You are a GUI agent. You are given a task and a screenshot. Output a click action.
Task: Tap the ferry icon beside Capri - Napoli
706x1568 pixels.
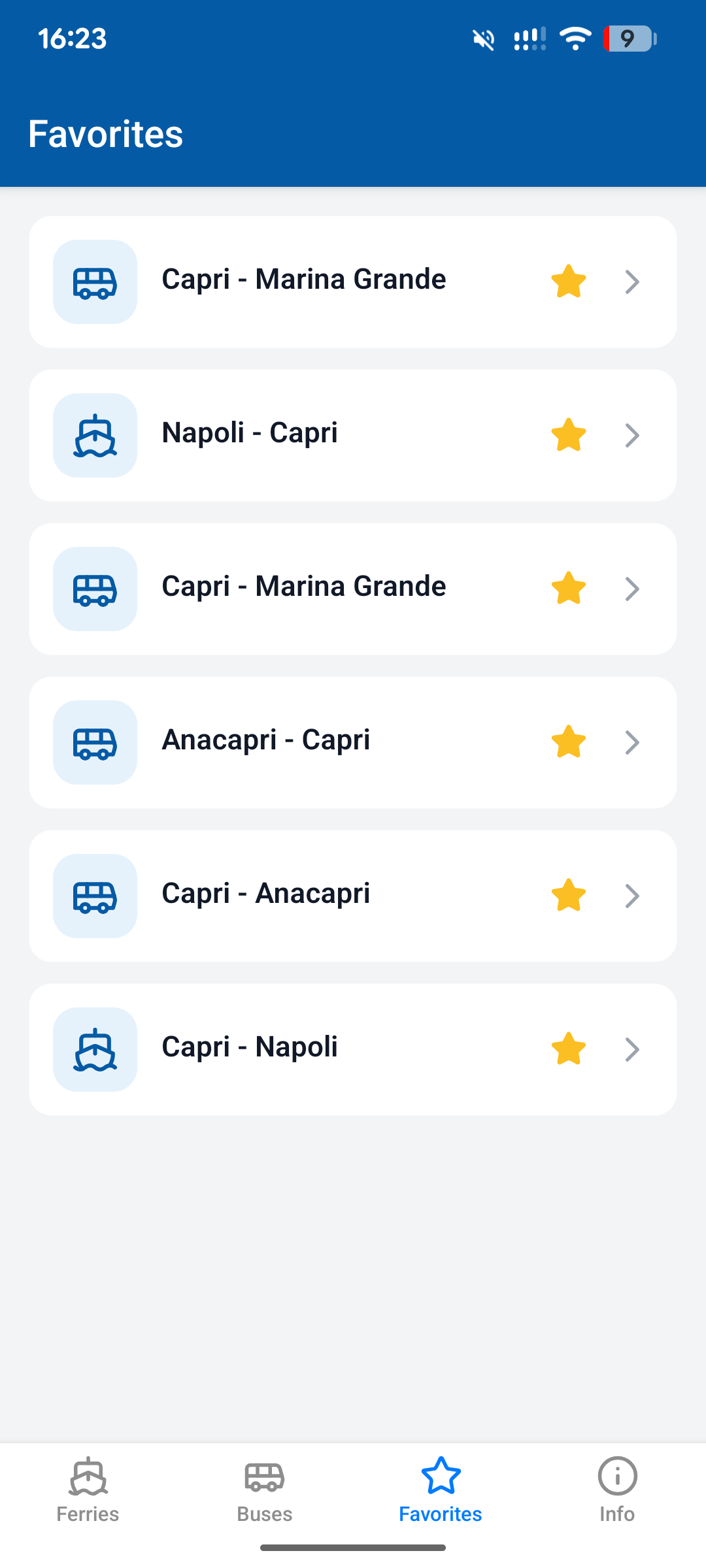coord(95,1049)
